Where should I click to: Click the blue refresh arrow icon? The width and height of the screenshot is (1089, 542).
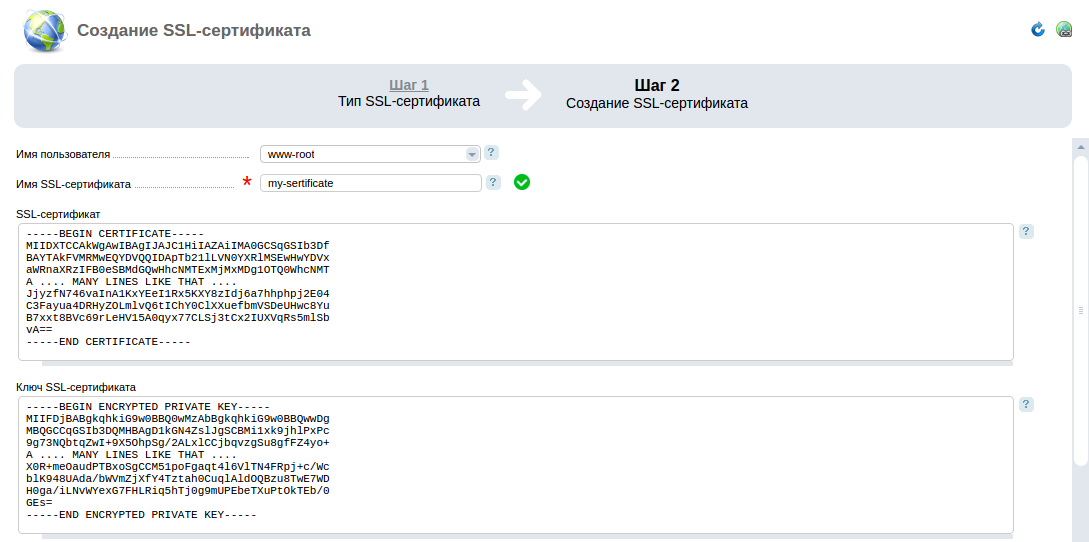pos(1038,30)
